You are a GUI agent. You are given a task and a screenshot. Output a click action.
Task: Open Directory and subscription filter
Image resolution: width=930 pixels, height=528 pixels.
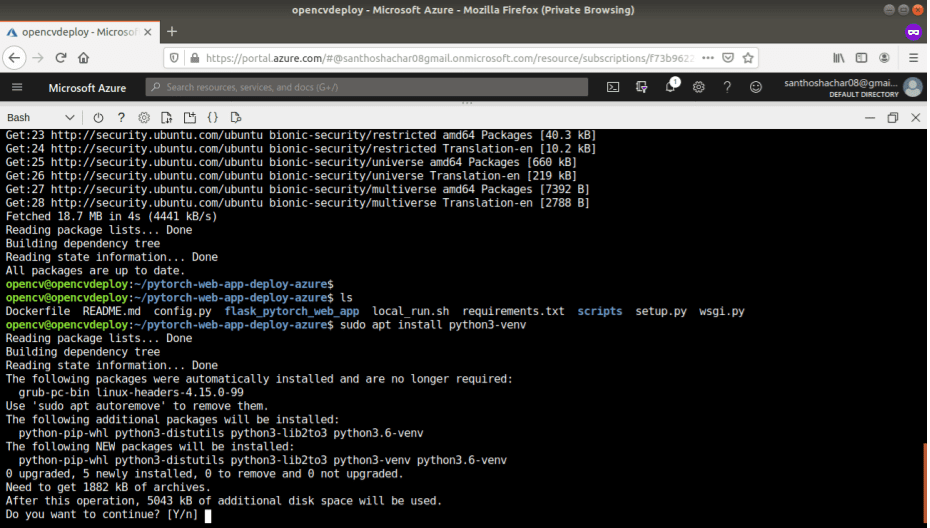pyautogui.click(x=641, y=87)
